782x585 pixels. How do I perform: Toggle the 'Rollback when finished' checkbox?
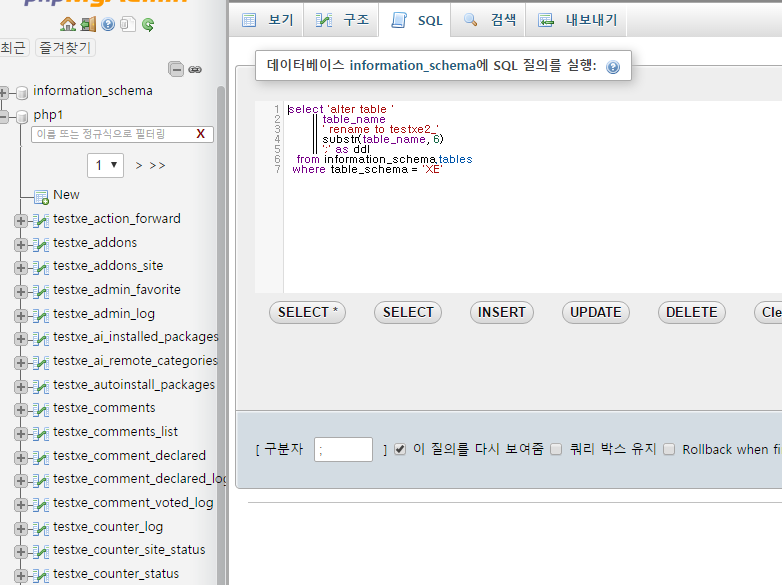(x=669, y=450)
